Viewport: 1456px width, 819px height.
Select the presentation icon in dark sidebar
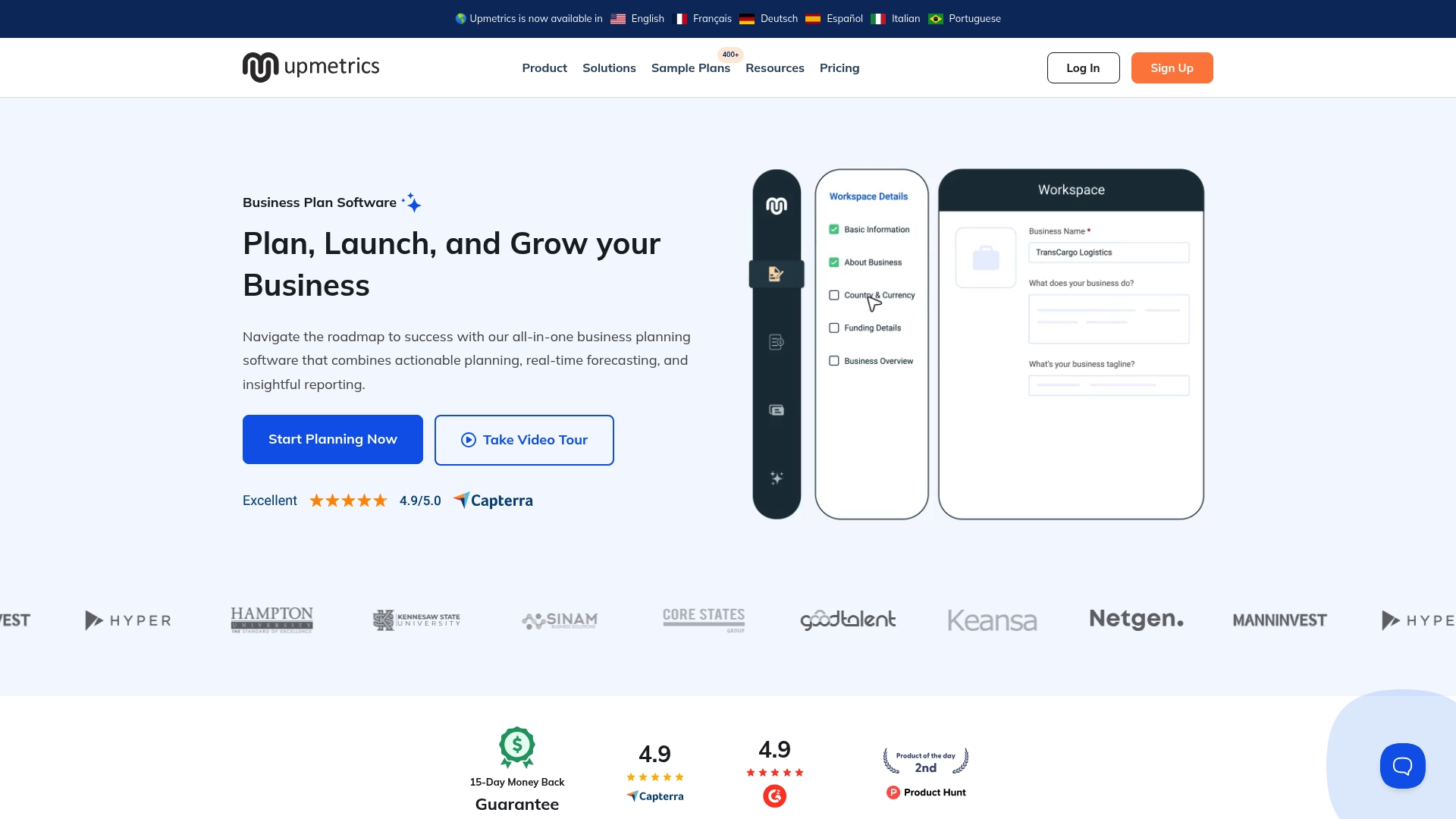[777, 410]
